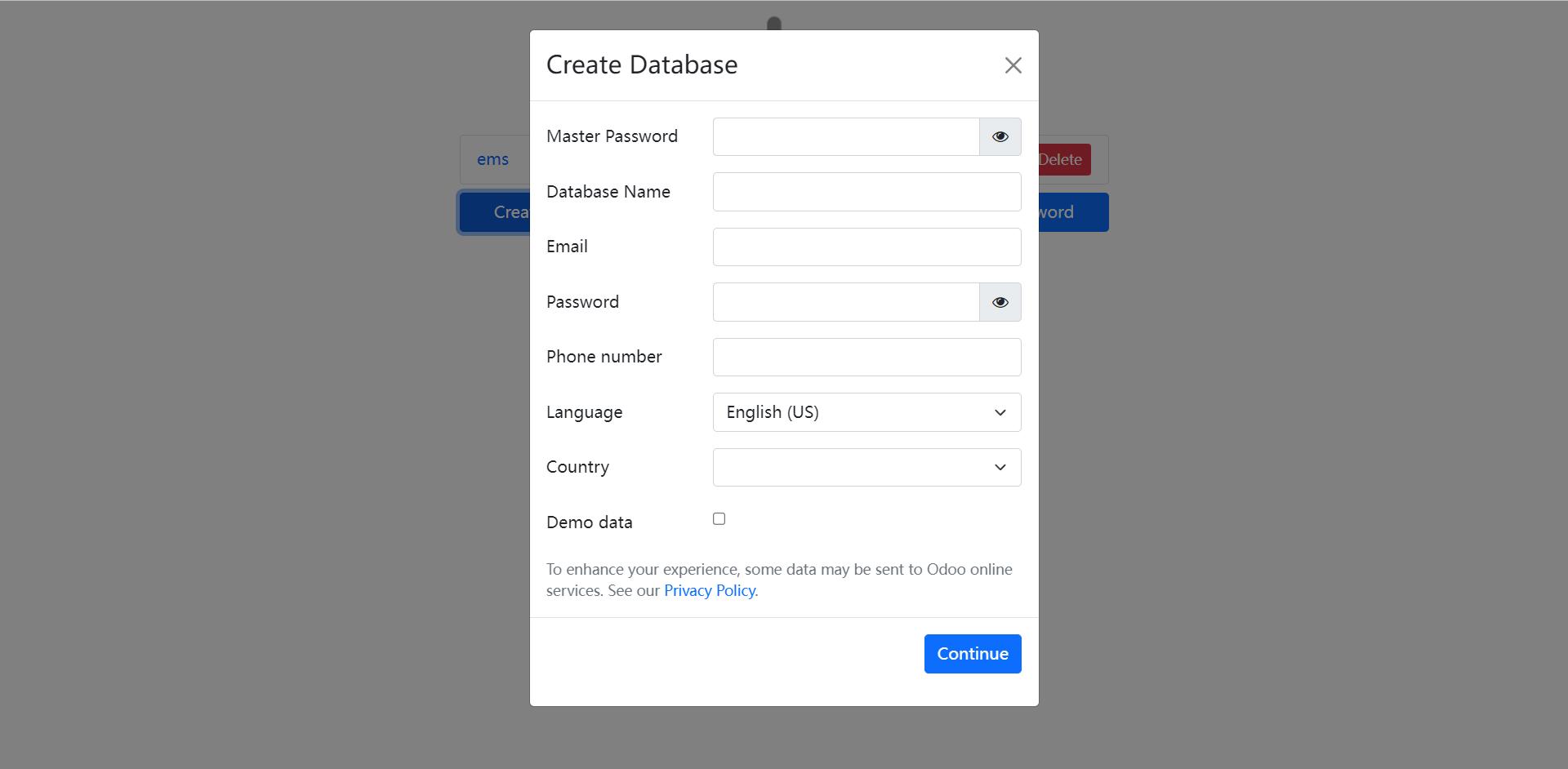
Task: Click the red Delete button behind the dialog
Action: 1062,160
